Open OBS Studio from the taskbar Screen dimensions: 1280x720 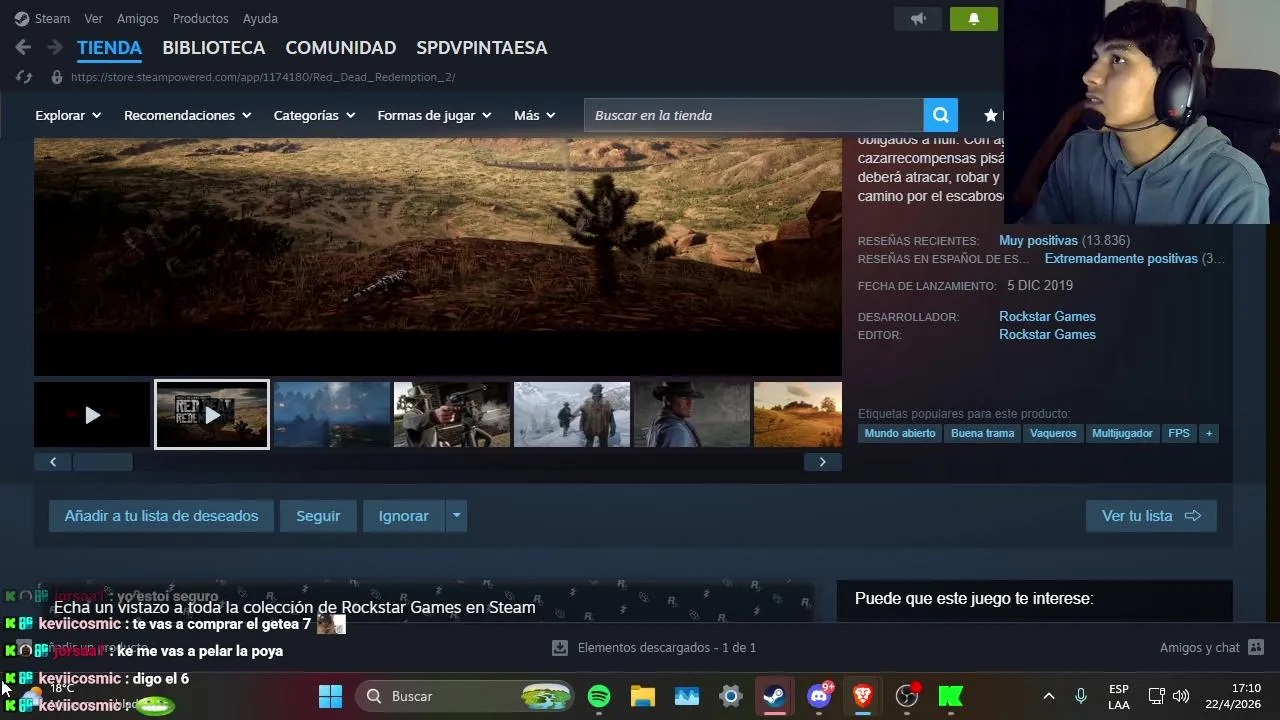pyautogui.click(x=907, y=696)
